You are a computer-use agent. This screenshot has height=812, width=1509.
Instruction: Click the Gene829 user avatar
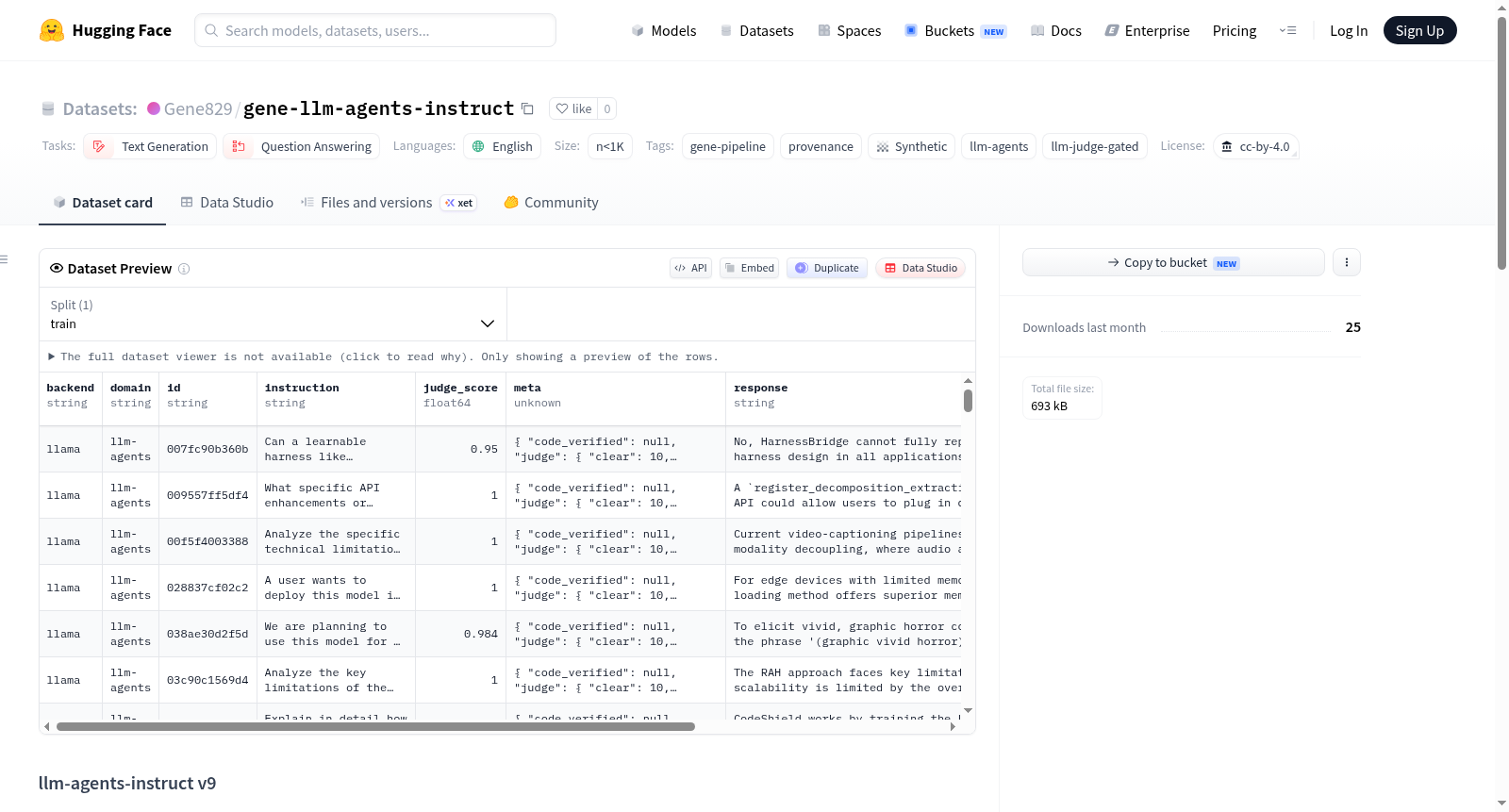[154, 108]
